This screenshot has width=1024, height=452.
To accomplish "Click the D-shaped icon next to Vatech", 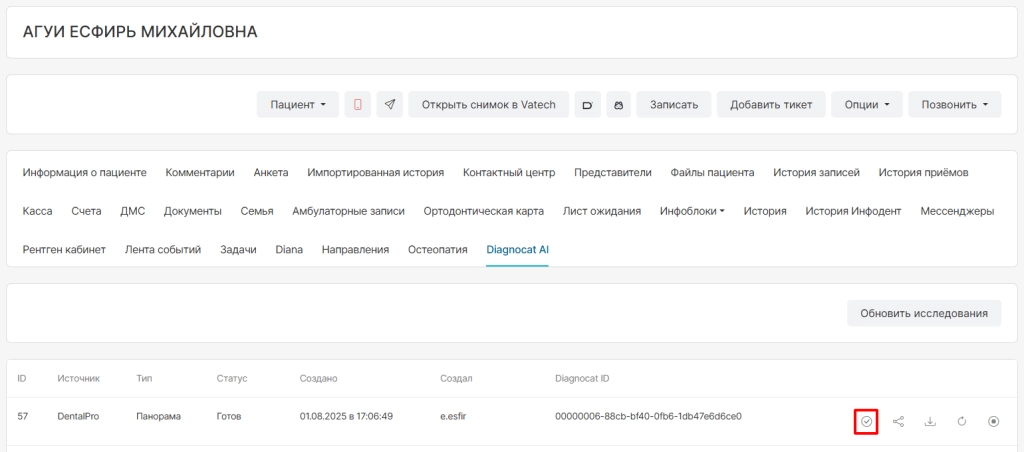I will (x=588, y=105).
